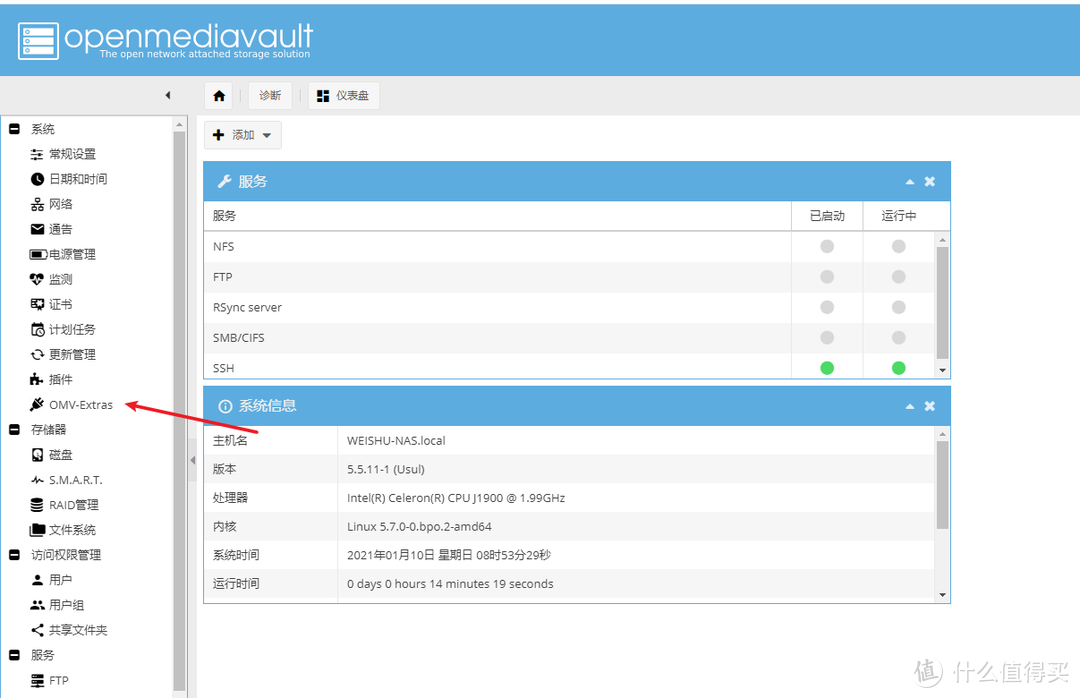The image size is (1080, 698).
Task: Click SSH enabled green indicator
Action: point(827,368)
